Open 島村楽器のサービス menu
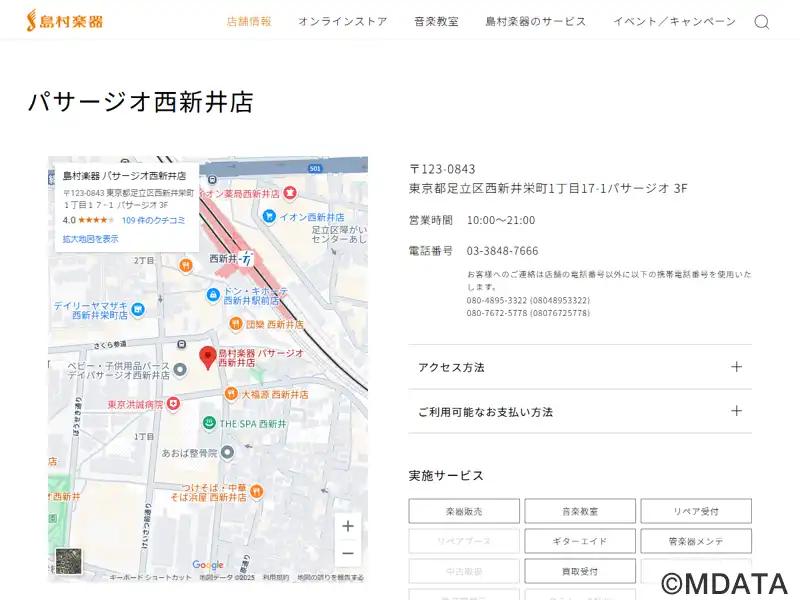The image size is (800, 600). point(536,21)
